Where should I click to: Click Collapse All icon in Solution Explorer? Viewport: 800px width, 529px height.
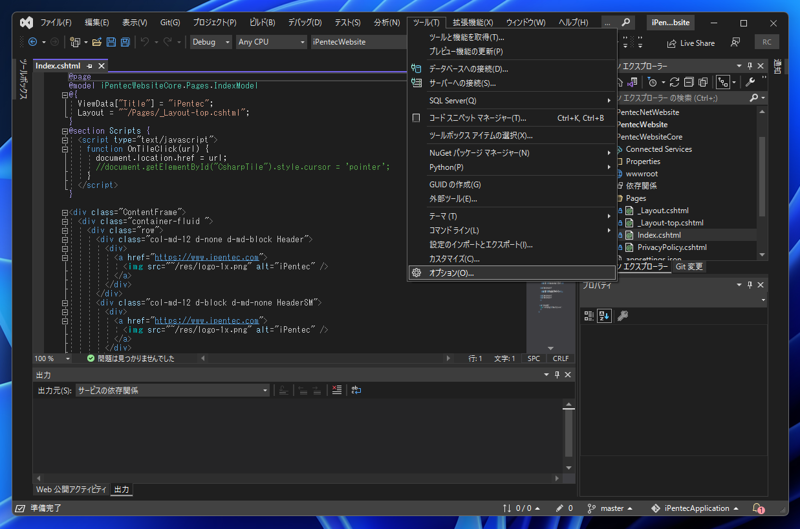pos(688,82)
